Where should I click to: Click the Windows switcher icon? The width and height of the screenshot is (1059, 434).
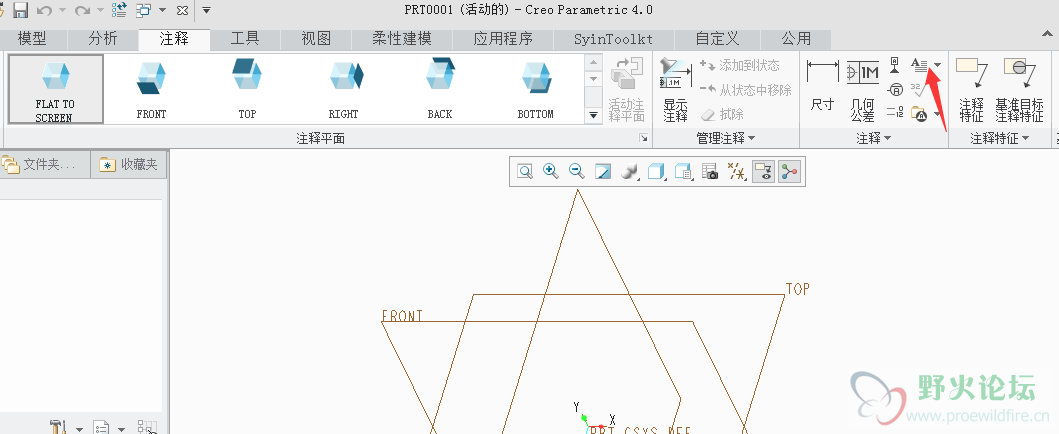pyautogui.click(x=144, y=10)
